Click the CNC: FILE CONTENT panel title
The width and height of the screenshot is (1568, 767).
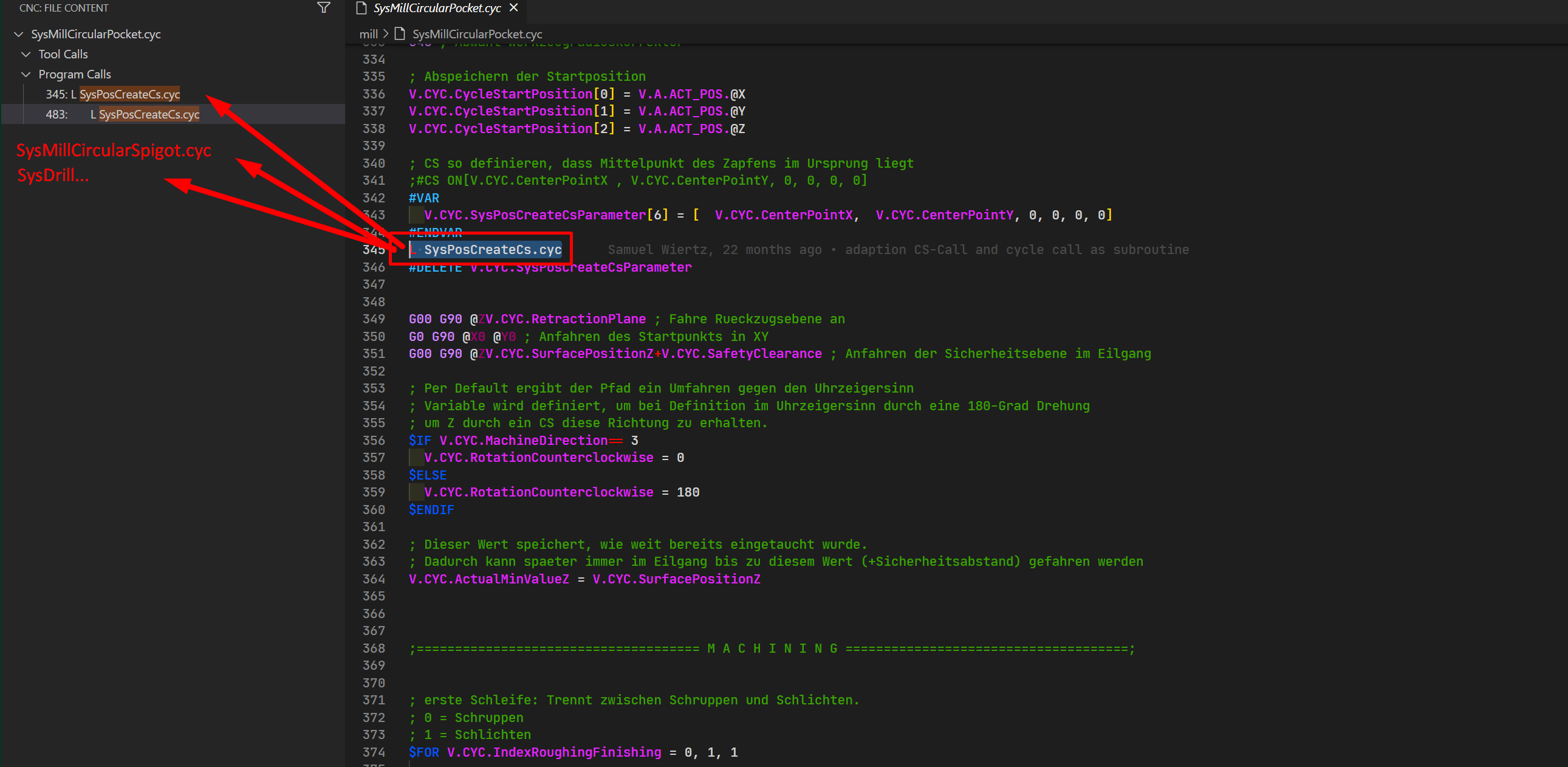click(x=63, y=8)
